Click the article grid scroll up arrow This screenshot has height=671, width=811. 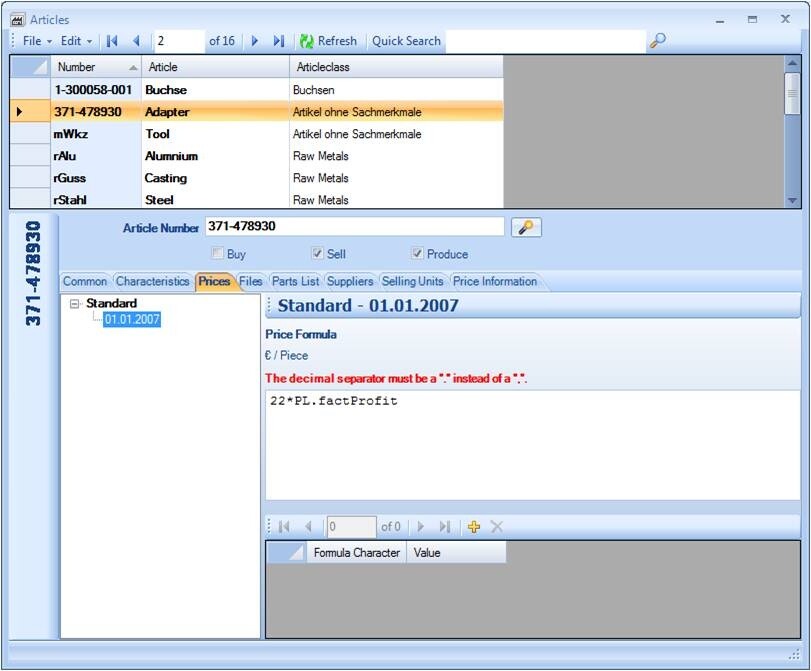click(792, 63)
